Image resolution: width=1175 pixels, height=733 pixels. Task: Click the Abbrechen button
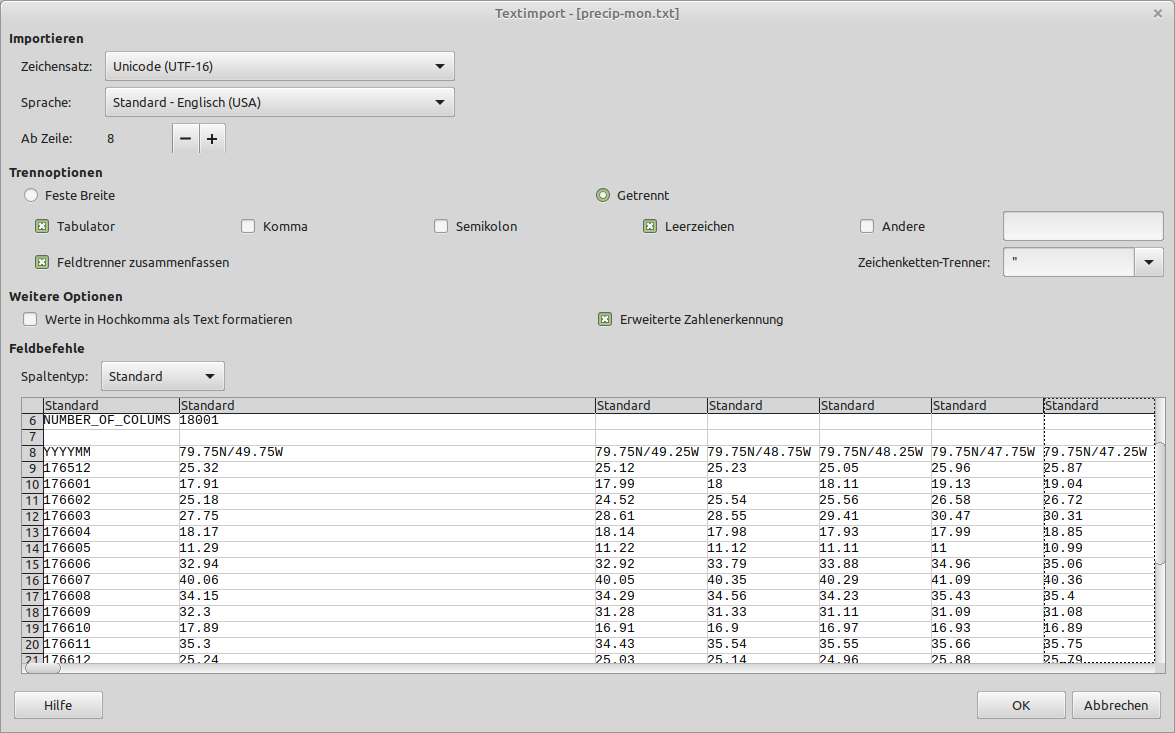coord(1116,705)
